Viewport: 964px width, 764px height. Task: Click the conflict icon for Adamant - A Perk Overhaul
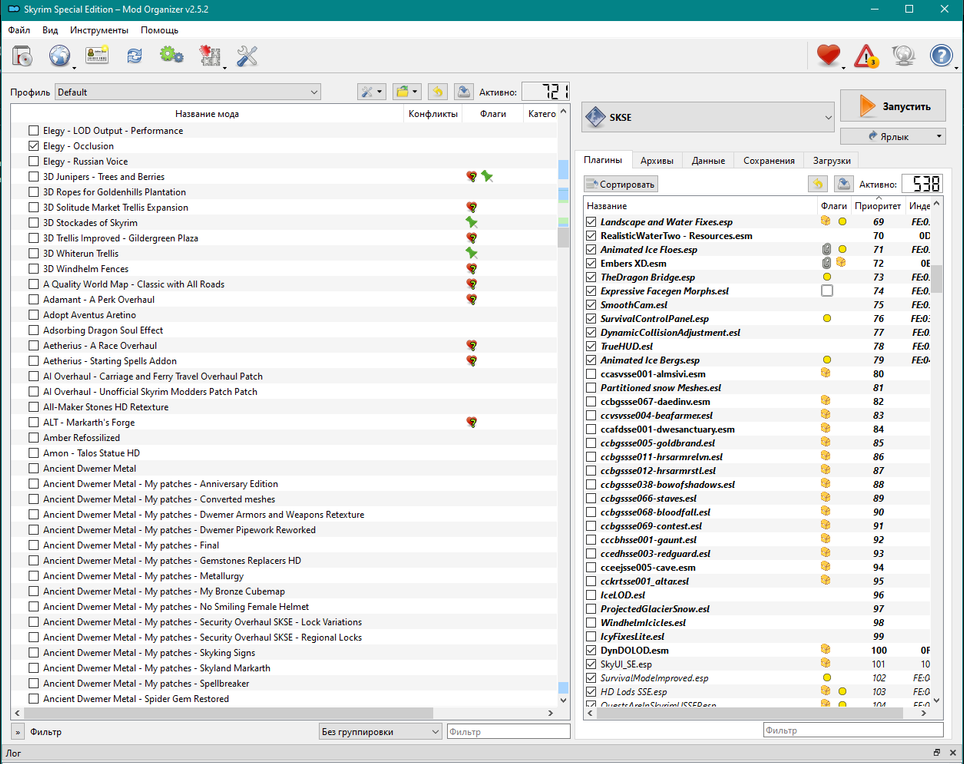tap(472, 299)
